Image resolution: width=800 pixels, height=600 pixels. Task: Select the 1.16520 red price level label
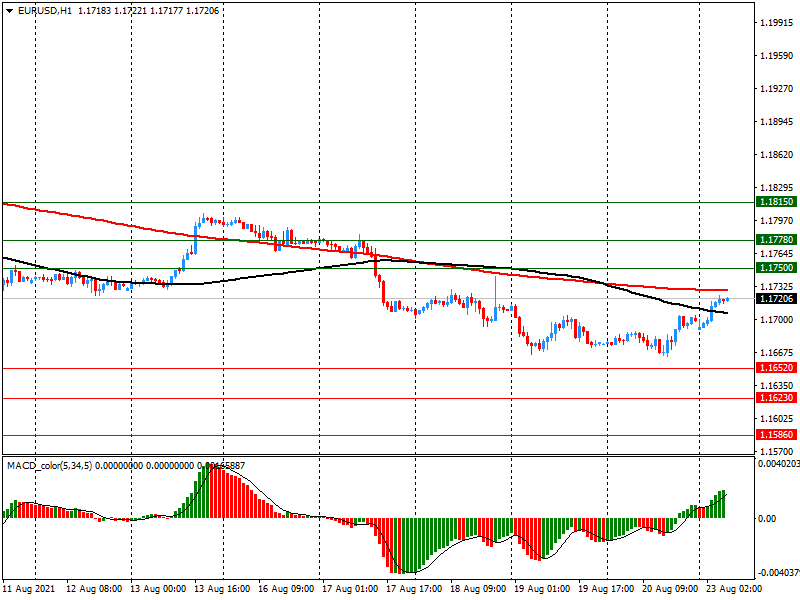click(x=777, y=368)
